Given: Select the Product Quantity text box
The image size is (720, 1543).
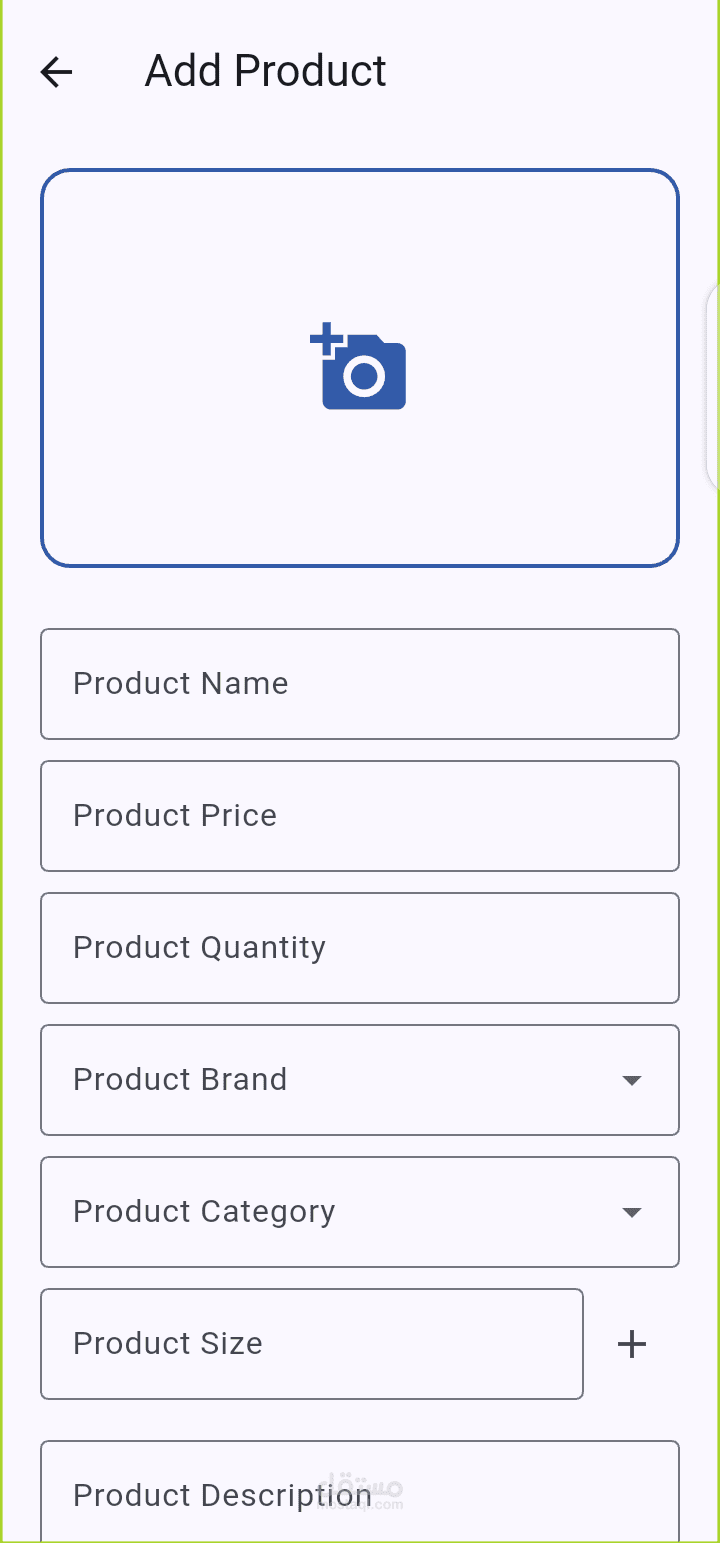Looking at the screenshot, I should 360,948.
